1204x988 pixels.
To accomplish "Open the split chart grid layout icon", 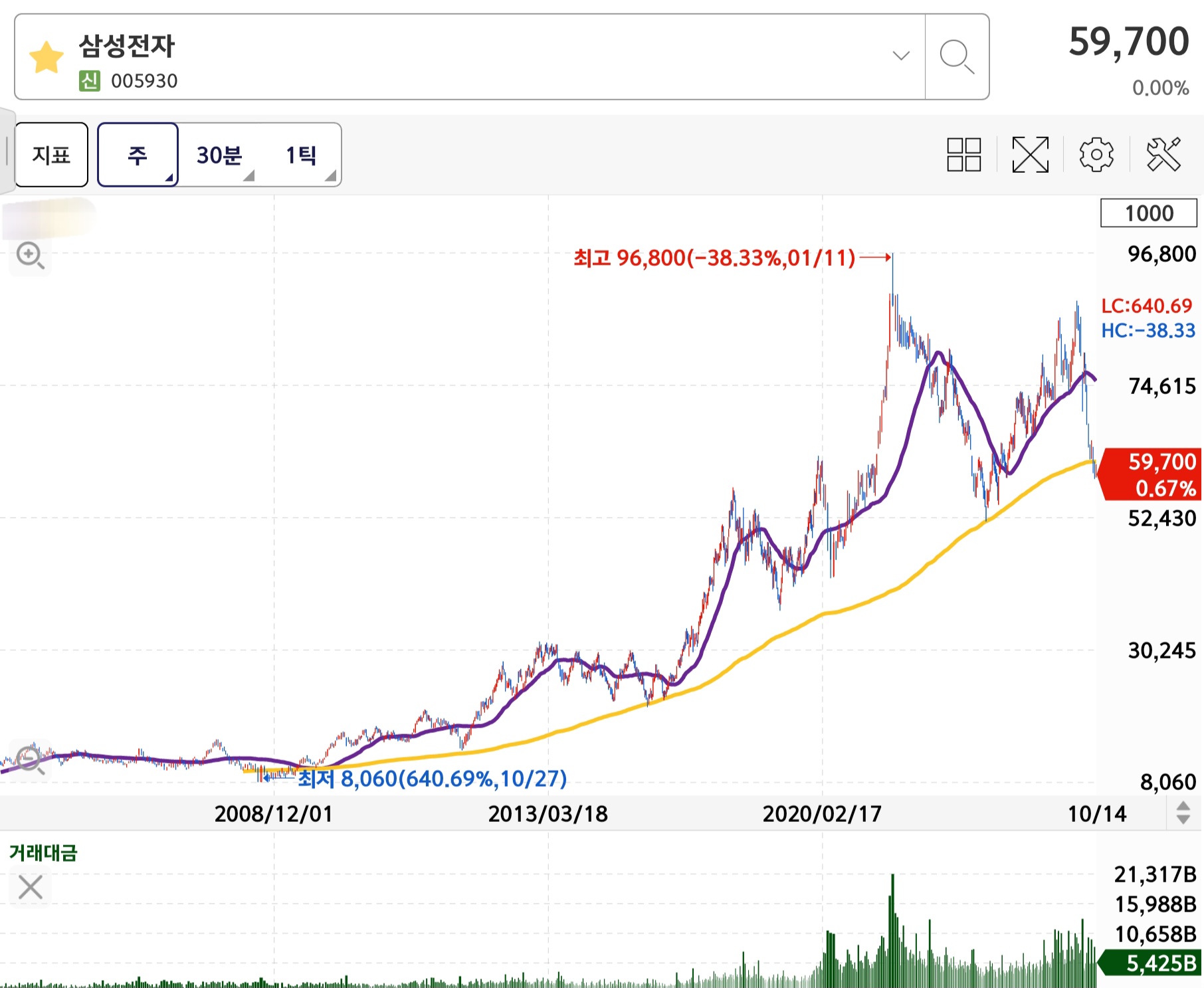I will point(963,155).
